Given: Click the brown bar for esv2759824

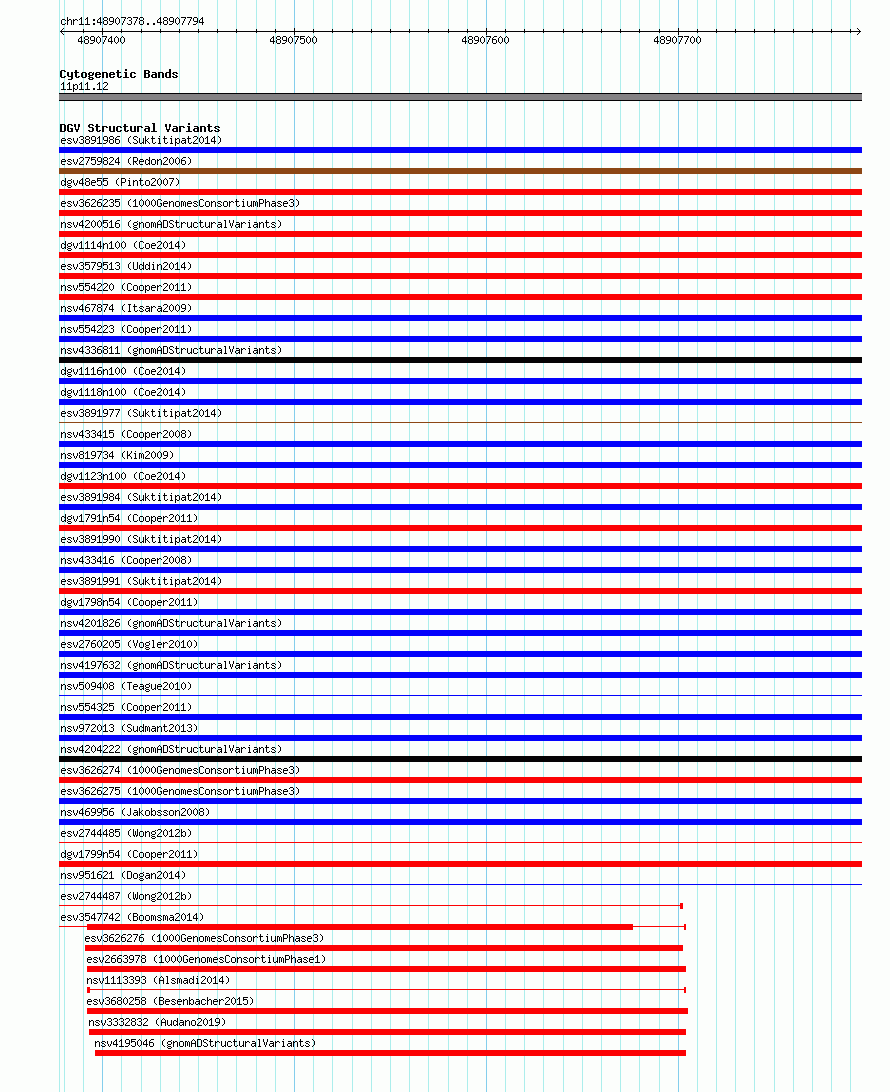Looking at the screenshot, I should (460, 171).
